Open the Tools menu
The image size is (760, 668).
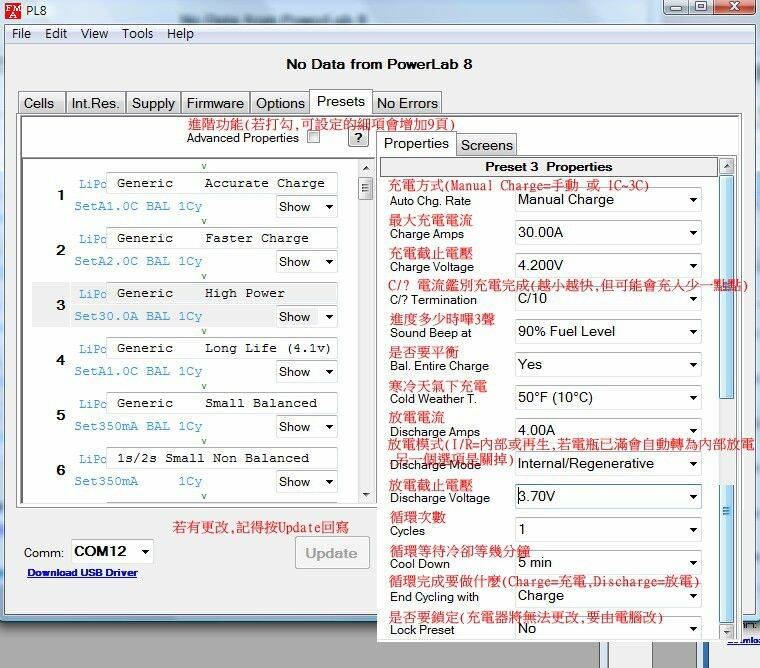(x=137, y=33)
